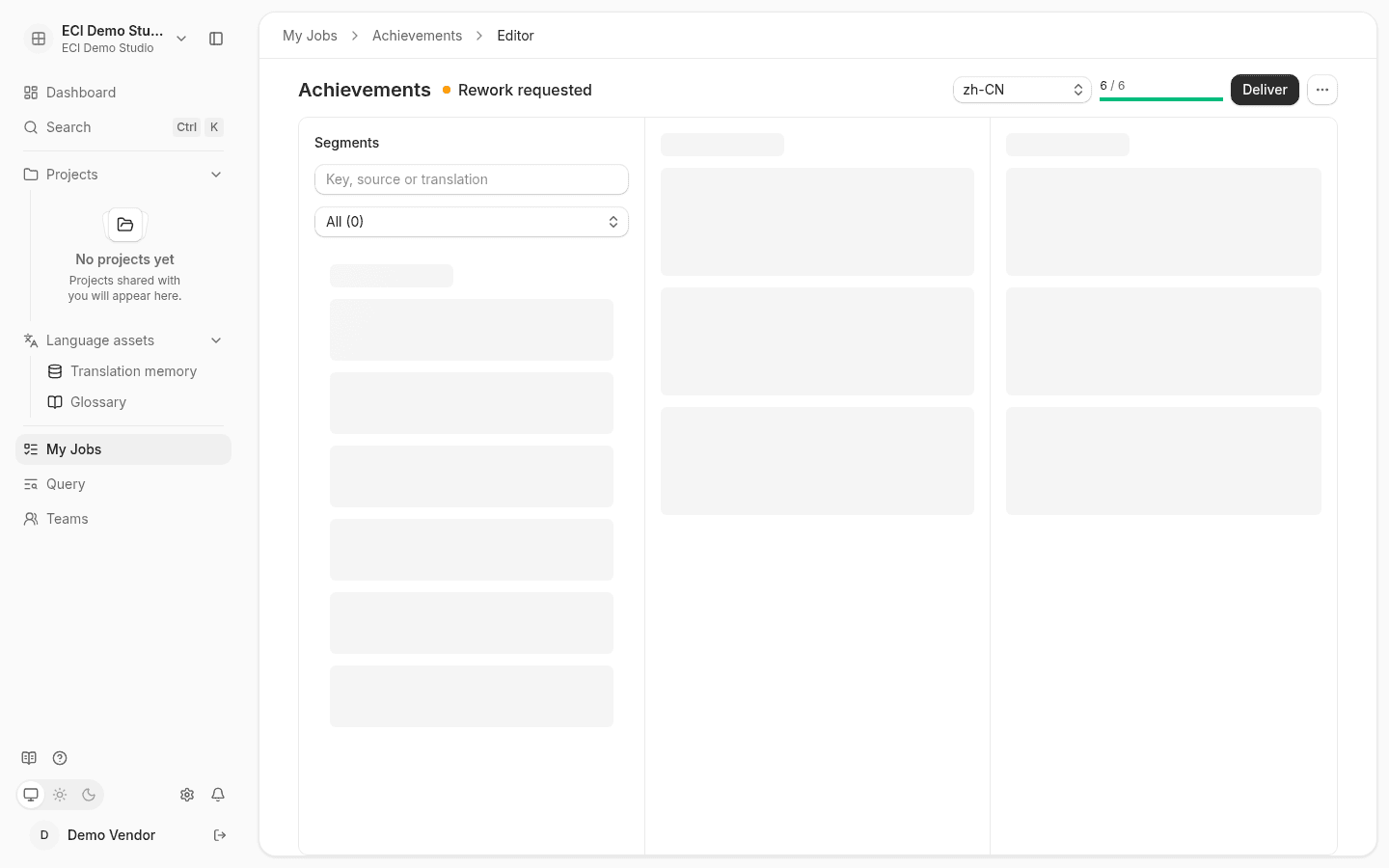Click the Segments heading
The image size is (1389, 868).
click(x=346, y=143)
